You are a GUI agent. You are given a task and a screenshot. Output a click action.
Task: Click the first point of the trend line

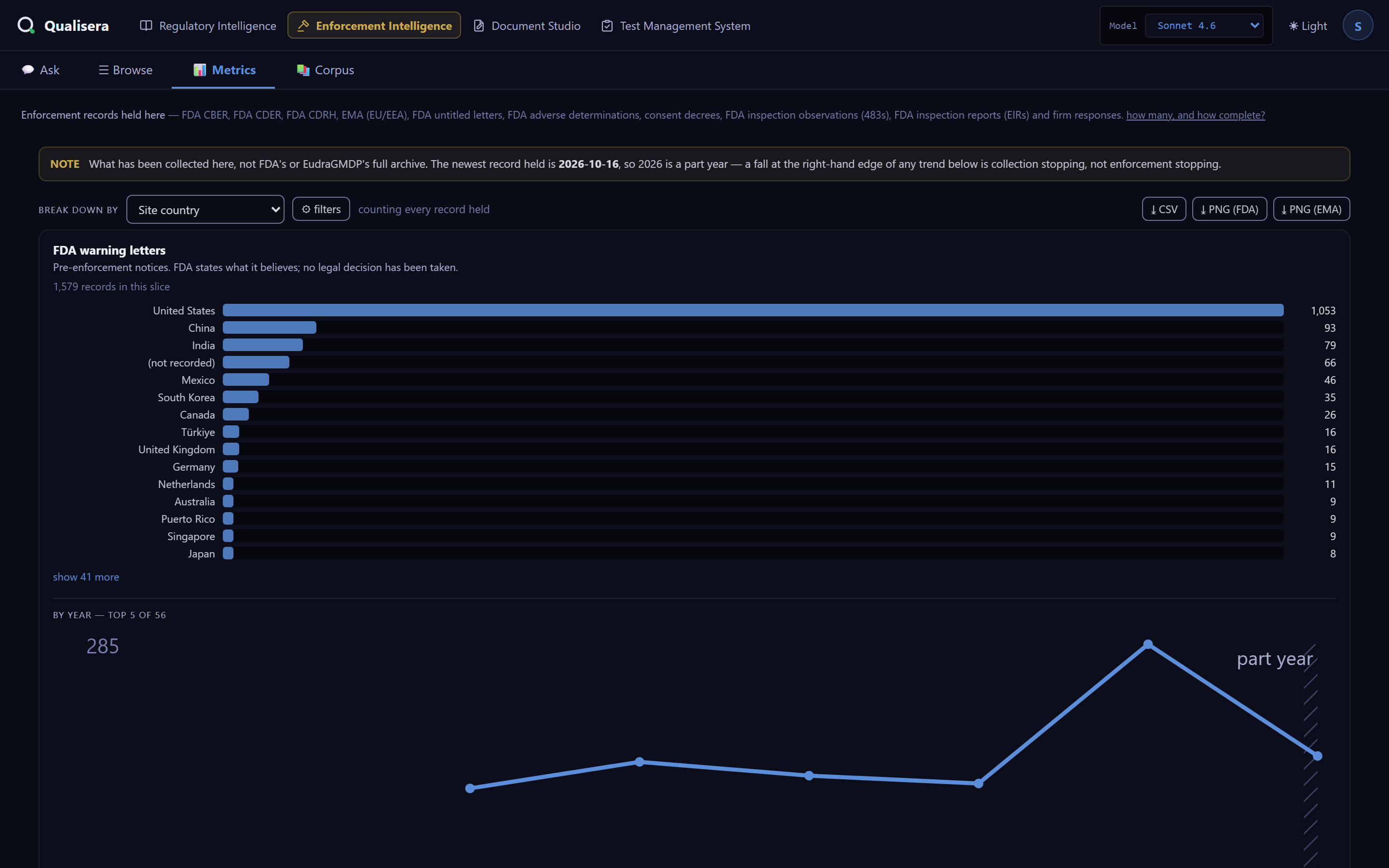[470, 788]
